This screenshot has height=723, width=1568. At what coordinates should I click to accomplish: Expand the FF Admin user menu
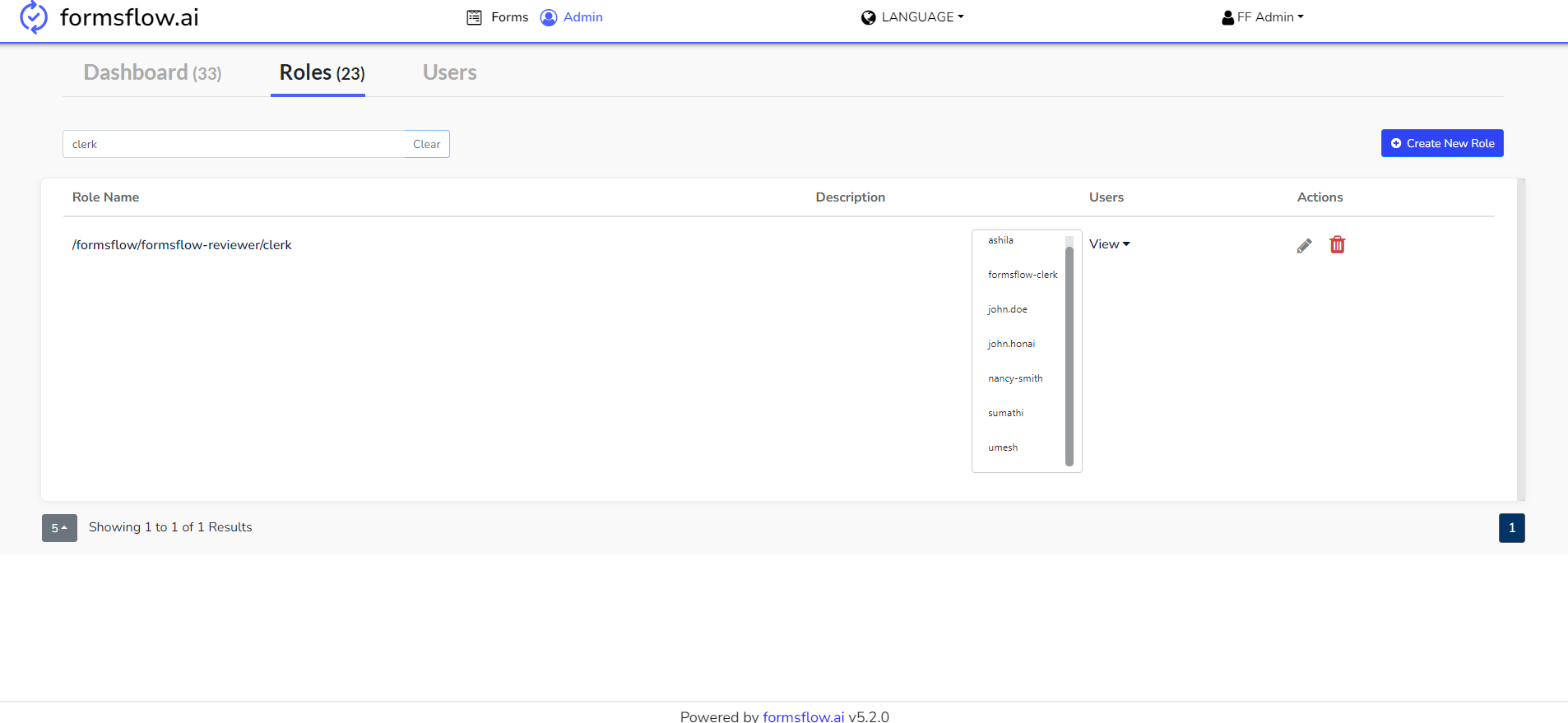click(x=1270, y=17)
